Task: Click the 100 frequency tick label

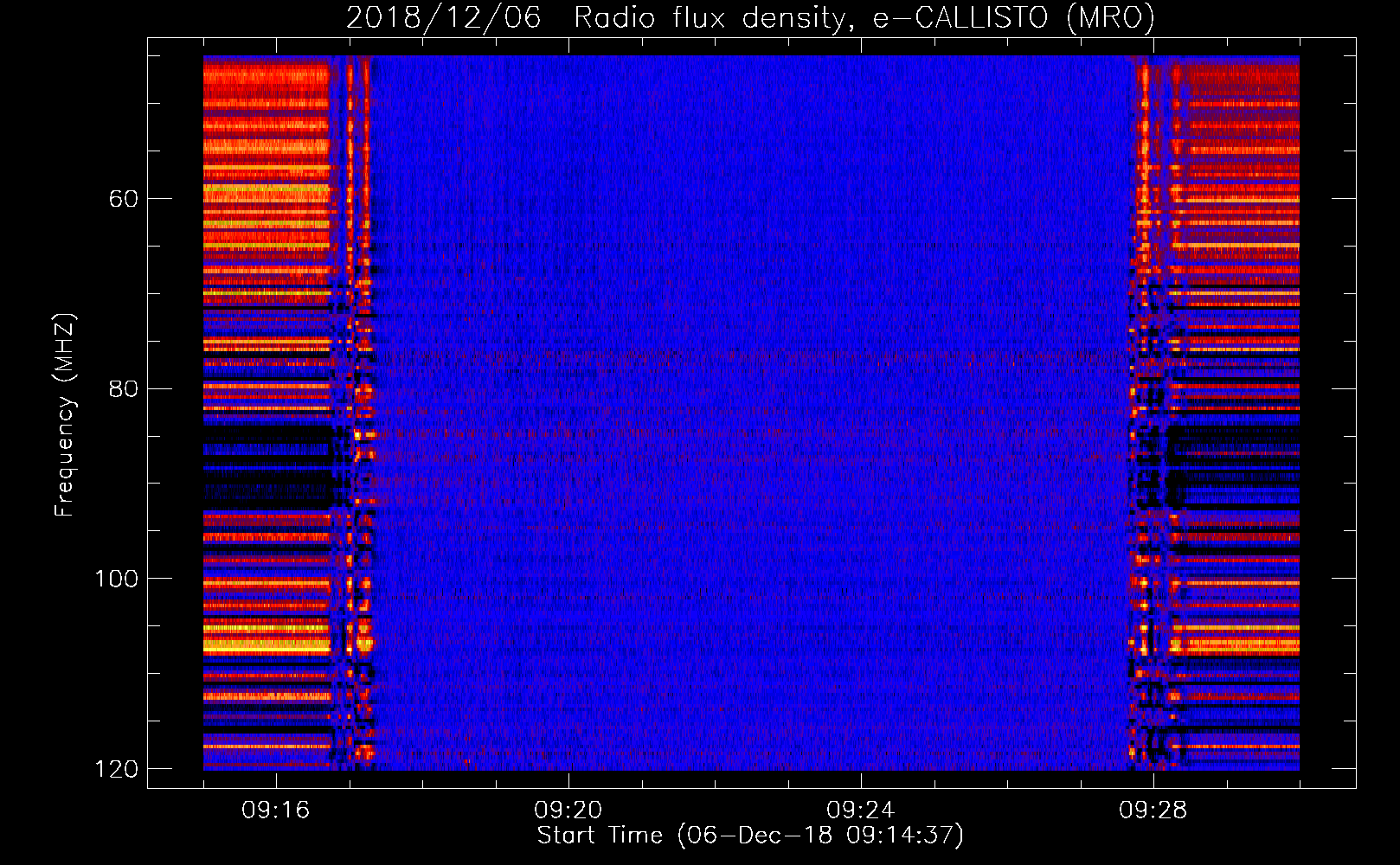Action: 116,579
